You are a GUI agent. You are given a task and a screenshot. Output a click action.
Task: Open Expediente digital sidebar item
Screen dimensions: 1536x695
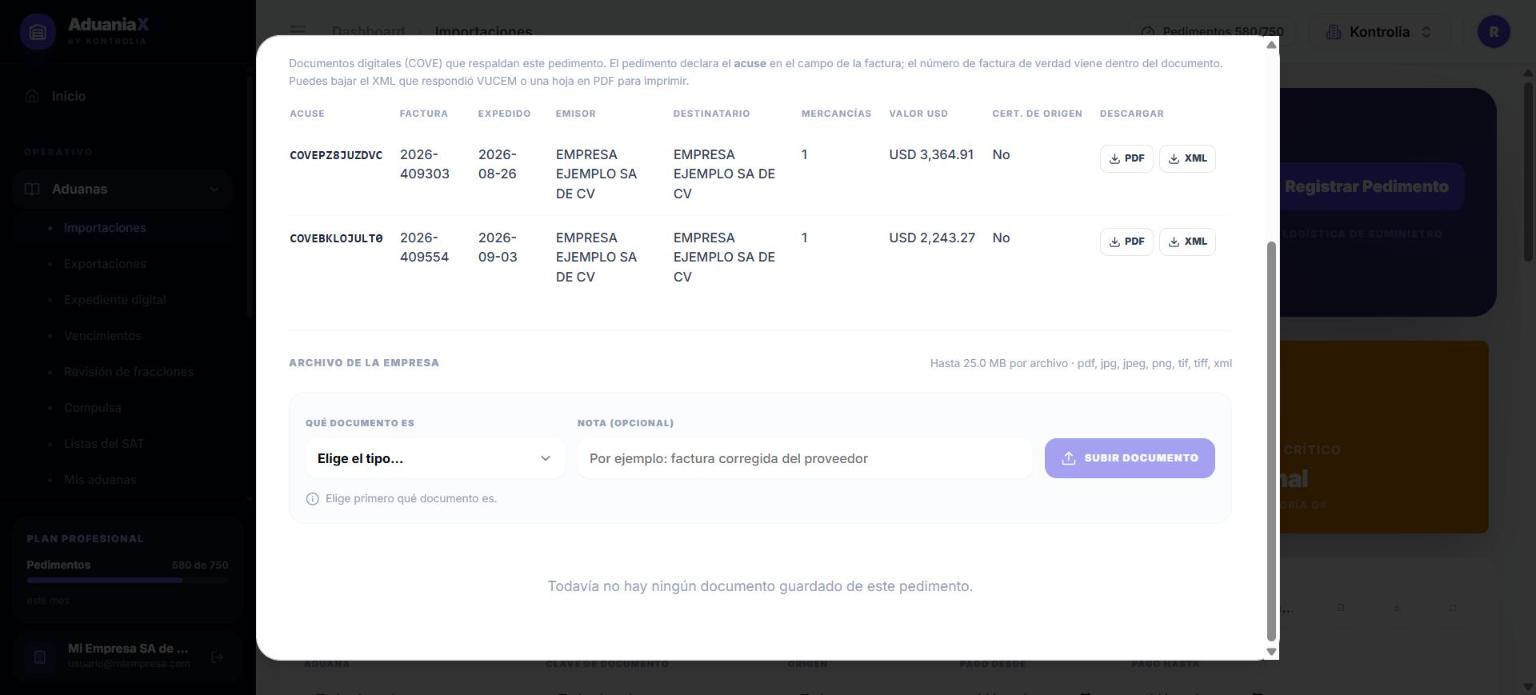pos(115,300)
